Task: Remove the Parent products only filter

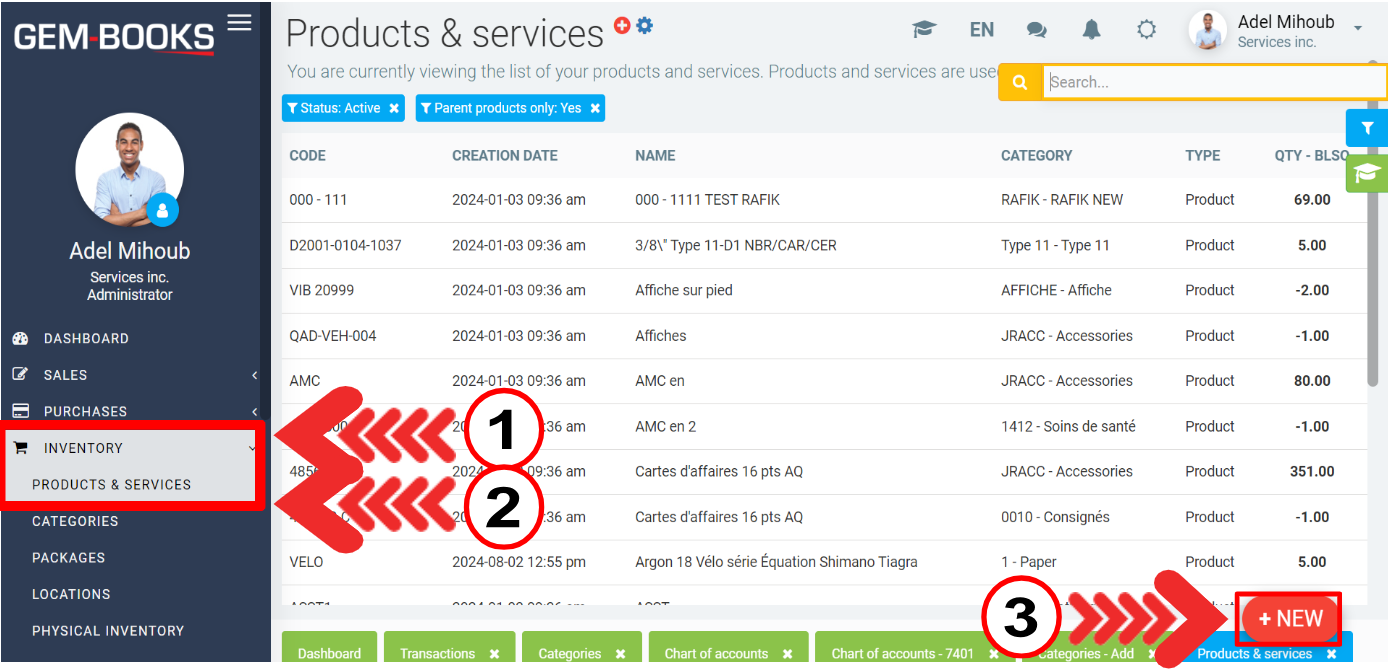Action: click(x=595, y=108)
